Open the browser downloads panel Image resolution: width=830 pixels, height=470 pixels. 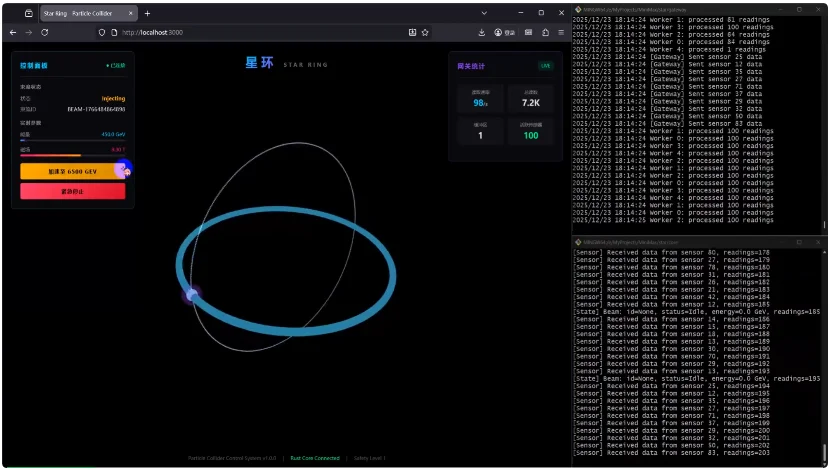(x=482, y=32)
